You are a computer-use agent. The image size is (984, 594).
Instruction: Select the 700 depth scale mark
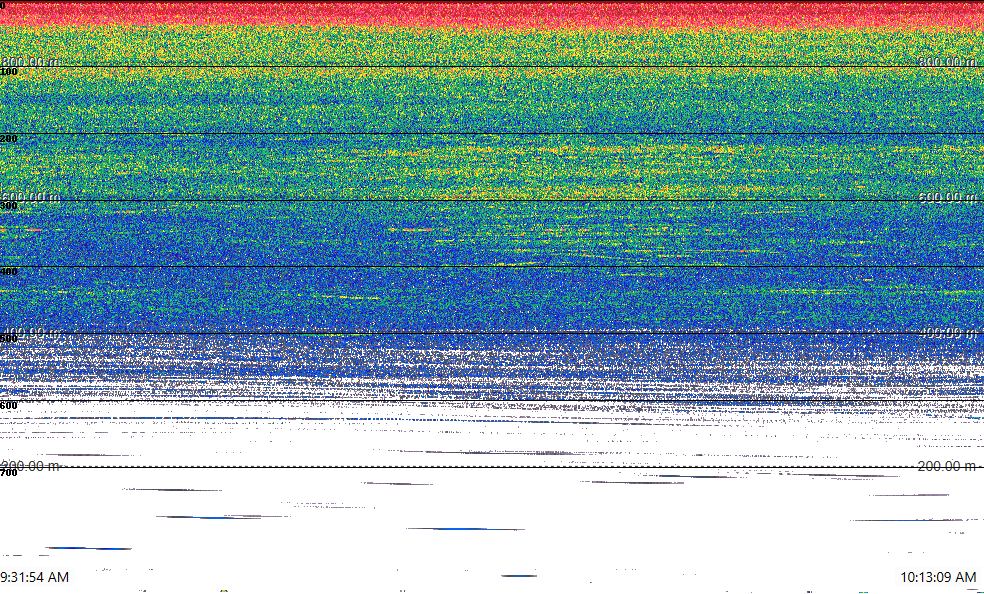point(9,472)
